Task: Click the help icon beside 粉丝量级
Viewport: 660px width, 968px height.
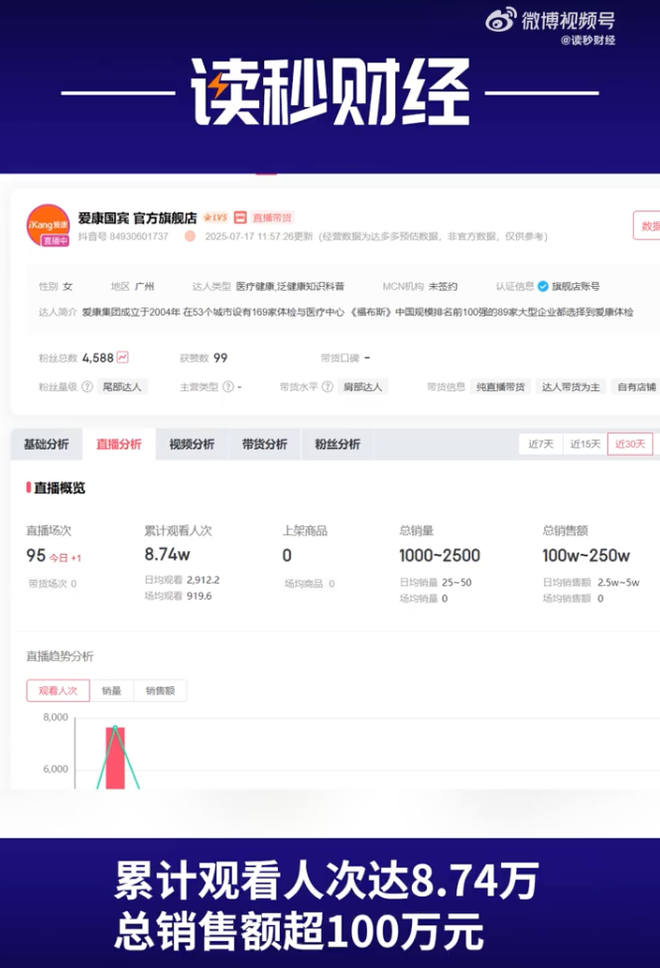Action: tap(88, 386)
